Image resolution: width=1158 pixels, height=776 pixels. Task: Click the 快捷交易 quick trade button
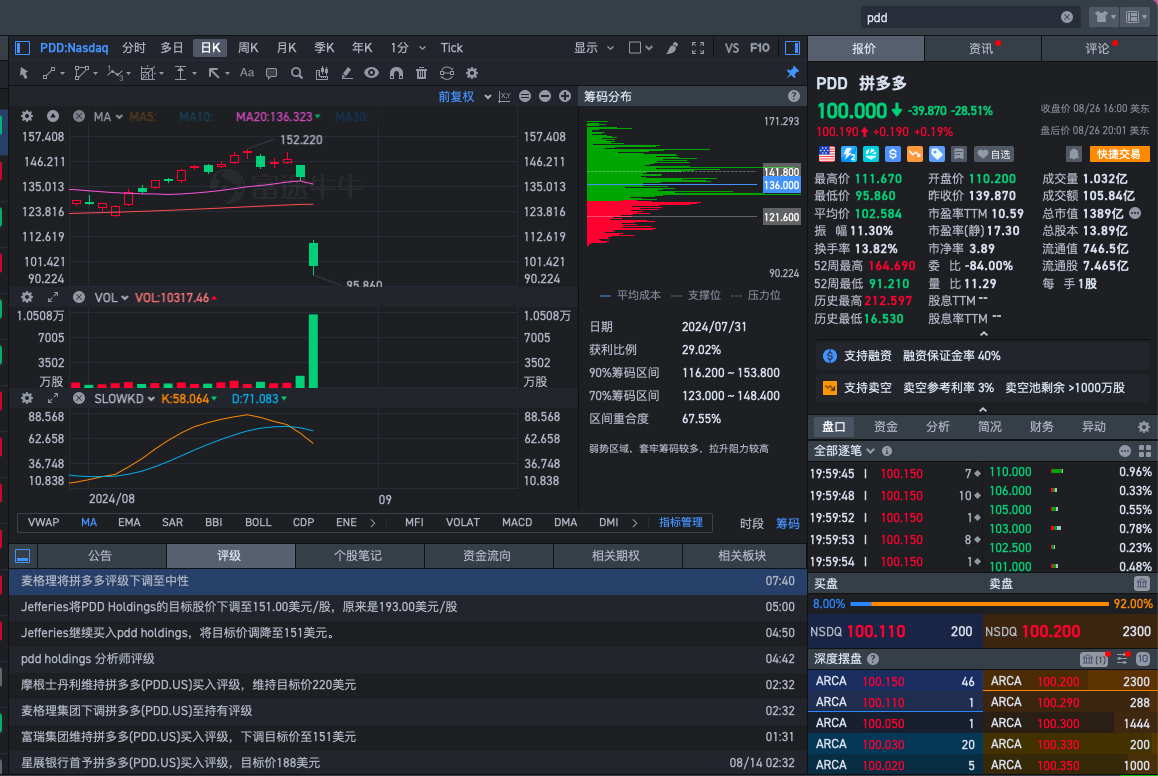pyautogui.click(x=1120, y=154)
